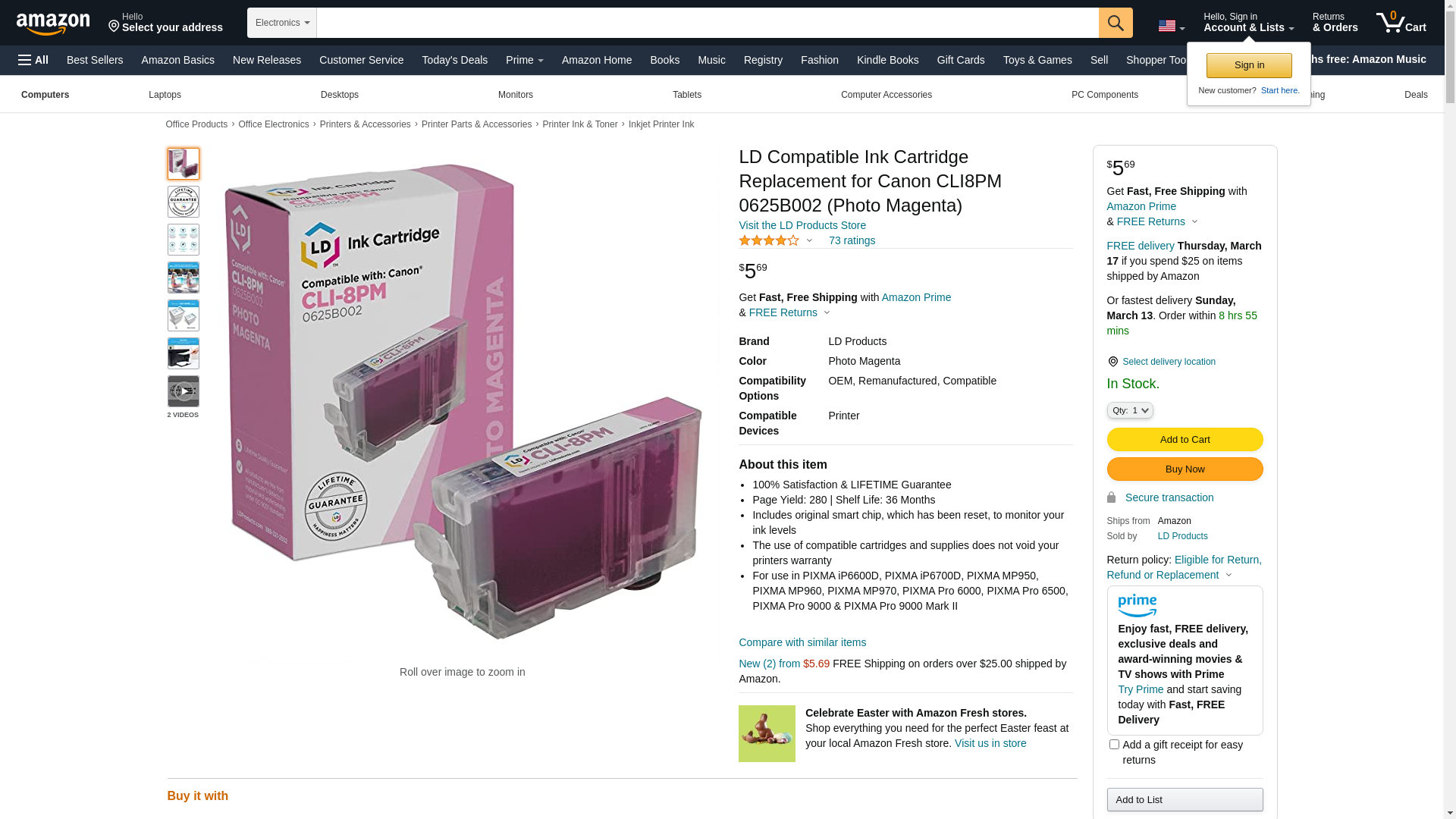The width and height of the screenshot is (1456, 819).
Task: Check the gift receipt checkbox
Action: click(1114, 745)
